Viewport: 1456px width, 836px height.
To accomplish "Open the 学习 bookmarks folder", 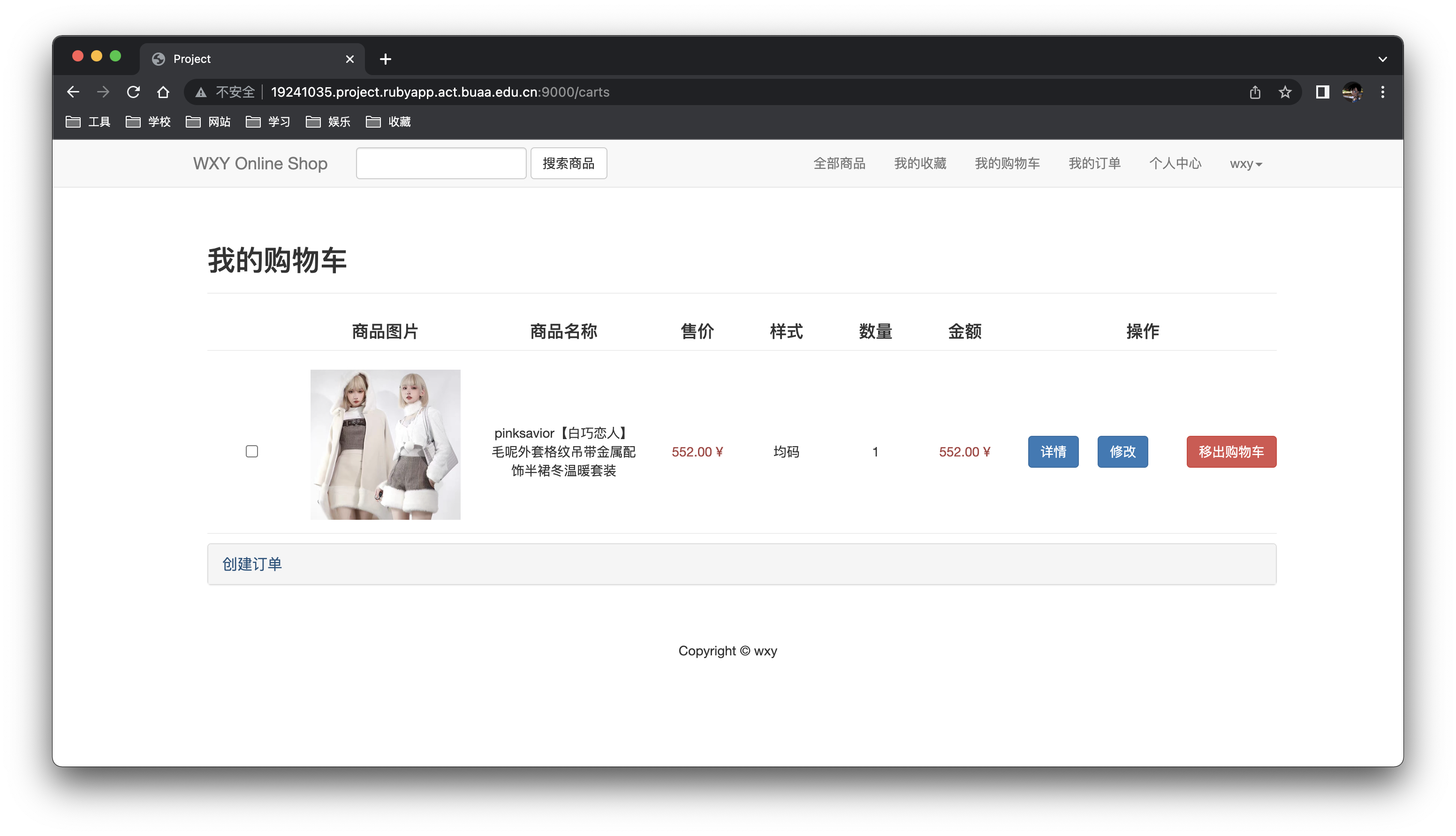I will click(x=268, y=122).
